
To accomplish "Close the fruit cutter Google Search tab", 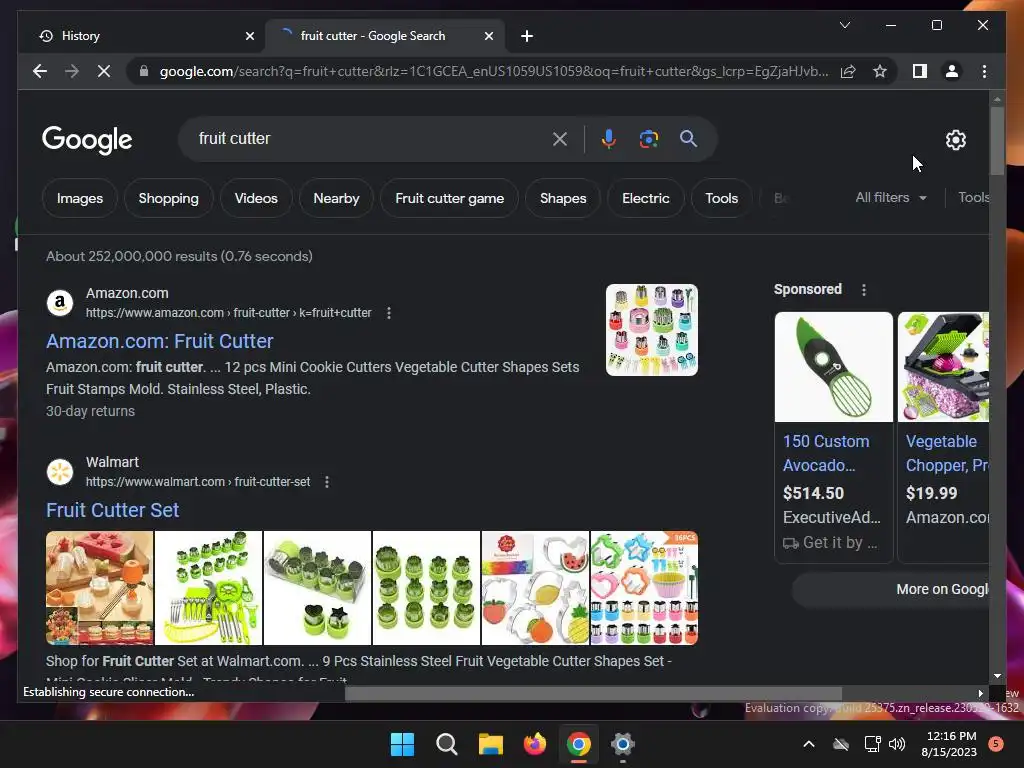I will click(x=488, y=36).
